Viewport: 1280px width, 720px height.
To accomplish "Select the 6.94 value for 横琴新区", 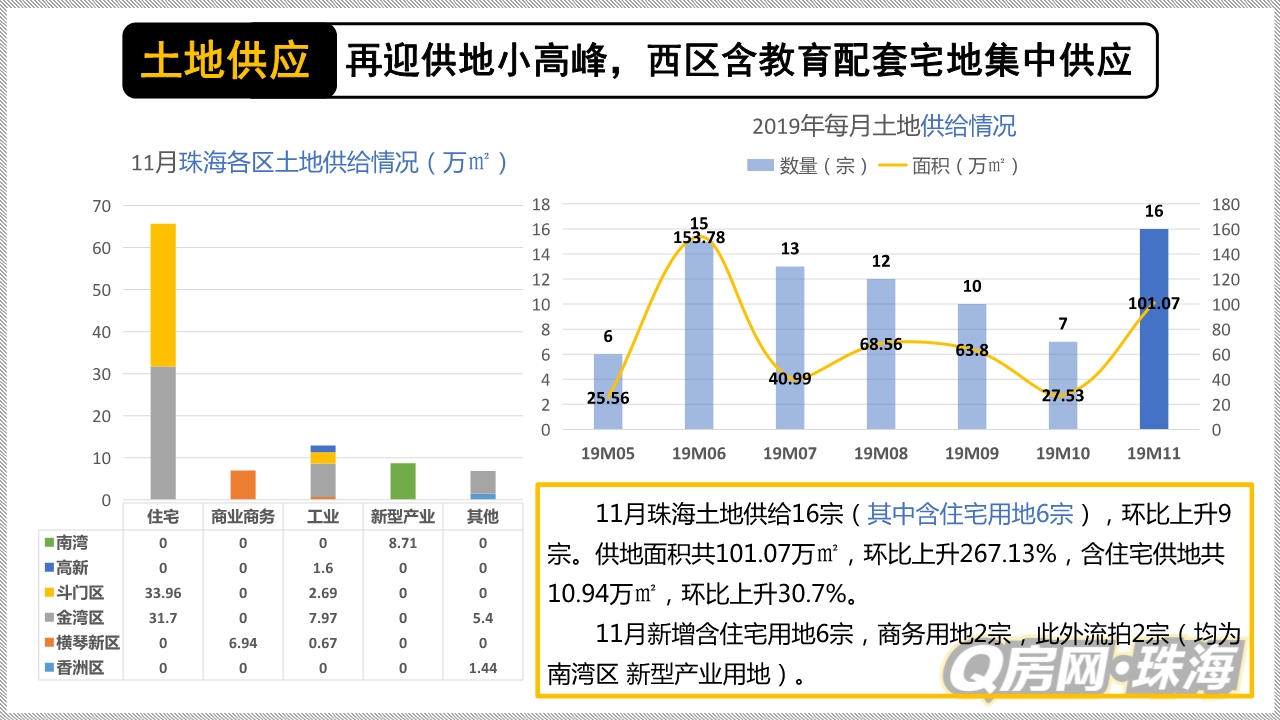I will 243,643.
